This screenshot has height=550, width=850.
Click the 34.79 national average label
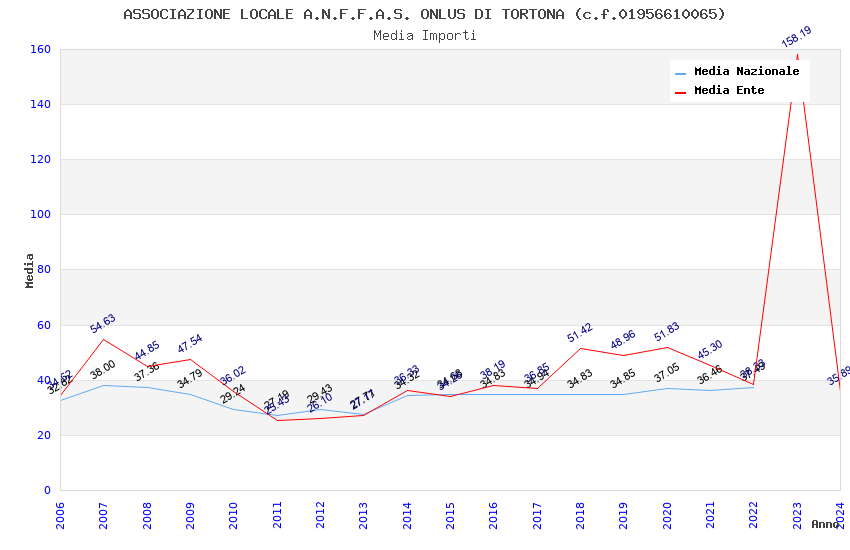pyautogui.click(x=190, y=378)
